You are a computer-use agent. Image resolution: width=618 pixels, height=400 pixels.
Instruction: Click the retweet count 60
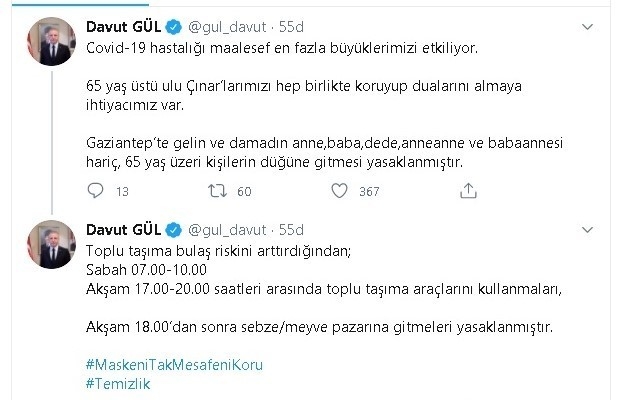coord(244,191)
